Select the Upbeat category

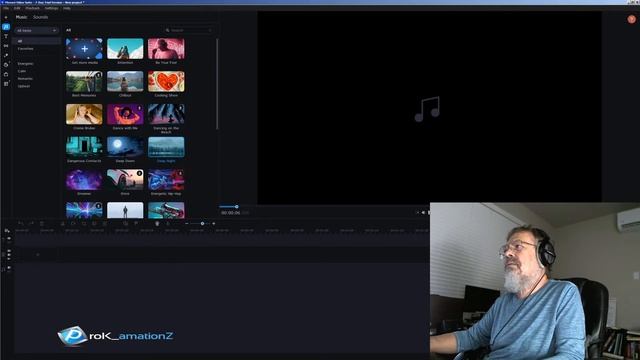(24, 86)
